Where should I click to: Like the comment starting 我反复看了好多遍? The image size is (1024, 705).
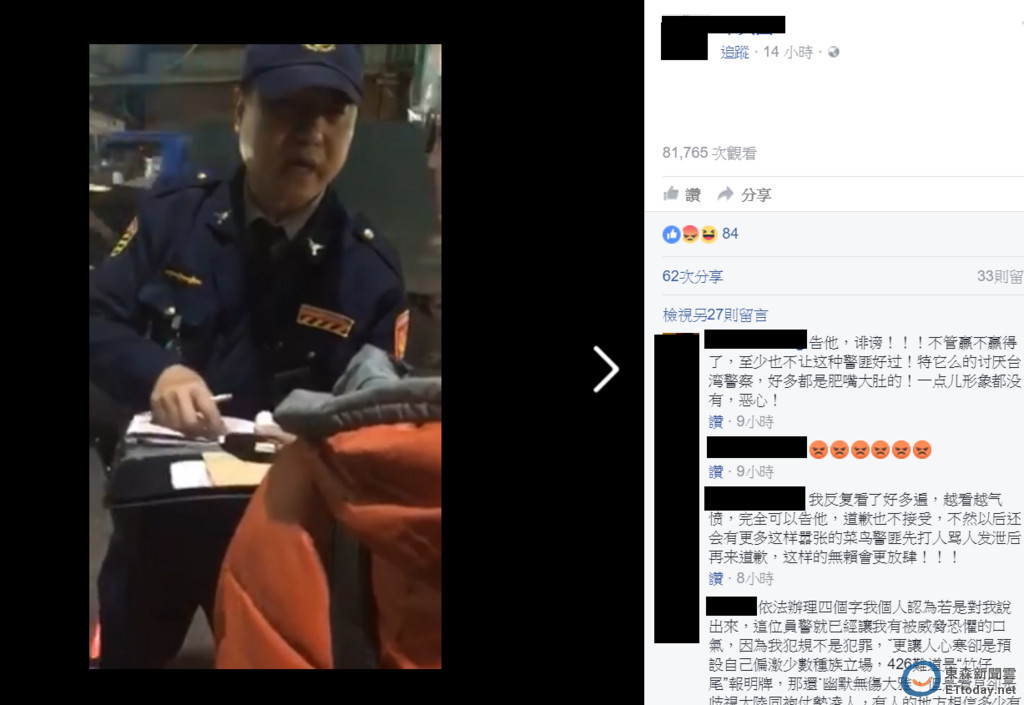[716, 578]
